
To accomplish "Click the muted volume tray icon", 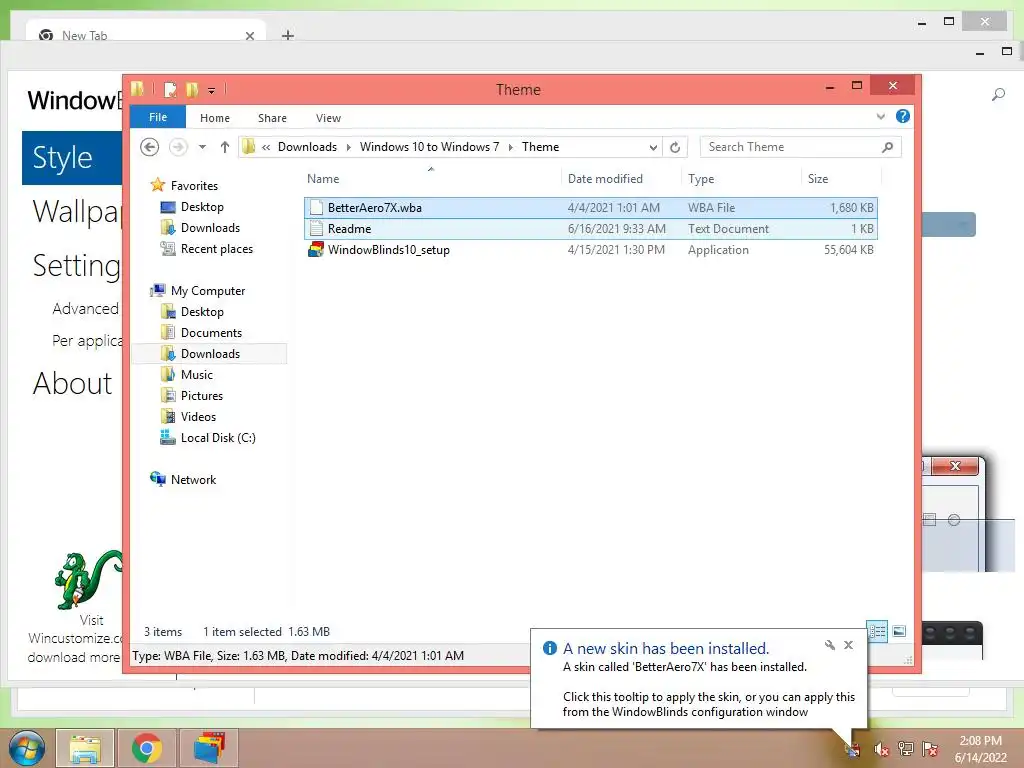I will click(881, 750).
